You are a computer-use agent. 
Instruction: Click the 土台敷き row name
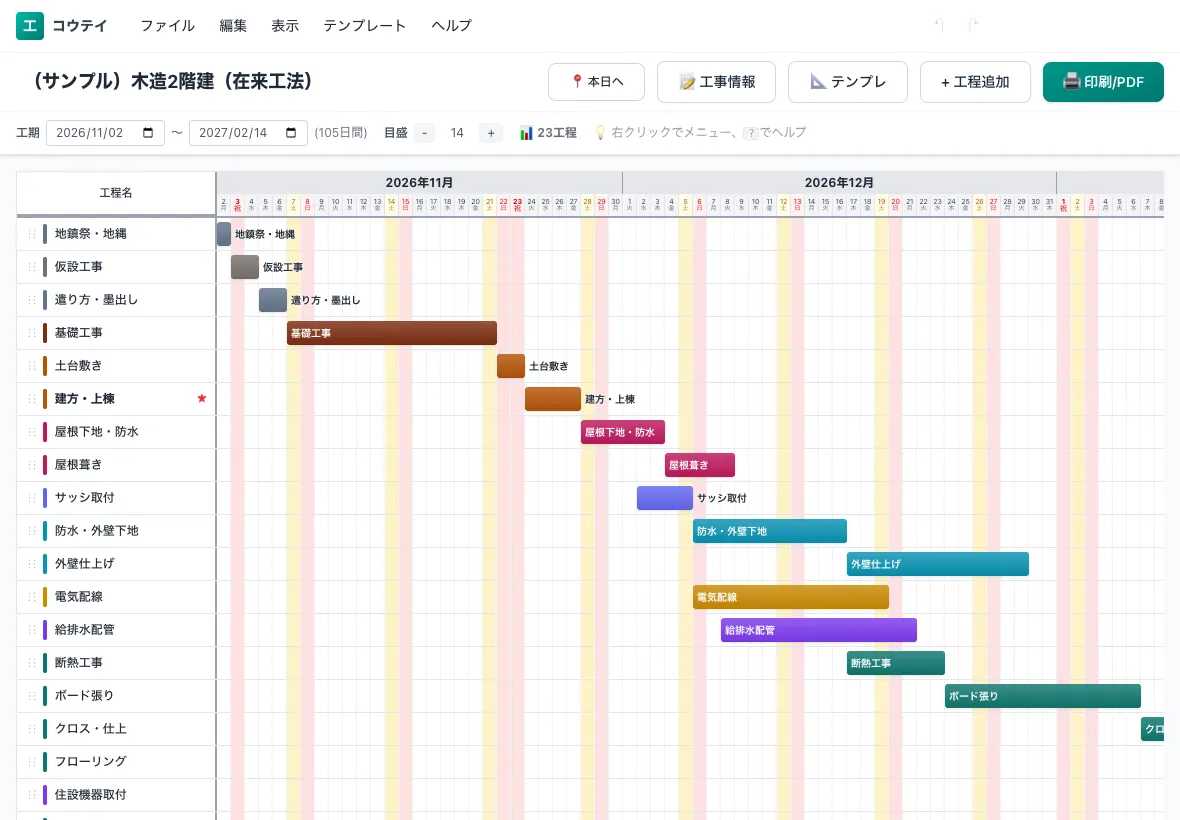[x=78, y=366]
